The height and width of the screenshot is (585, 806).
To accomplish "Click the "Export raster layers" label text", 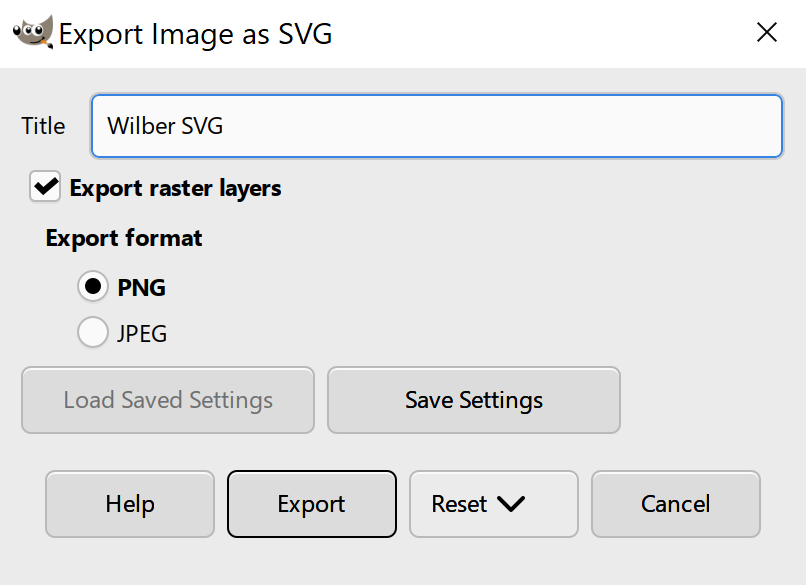I will tap(175, 187).
